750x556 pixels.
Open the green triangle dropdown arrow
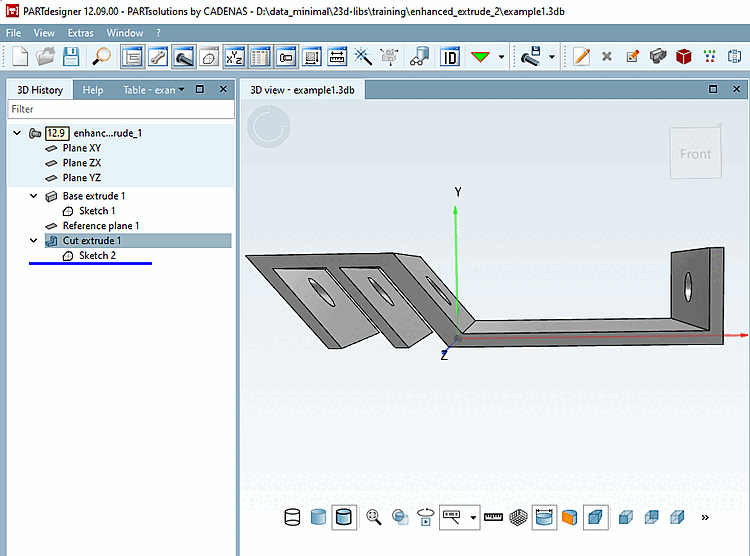click(501, 57)
